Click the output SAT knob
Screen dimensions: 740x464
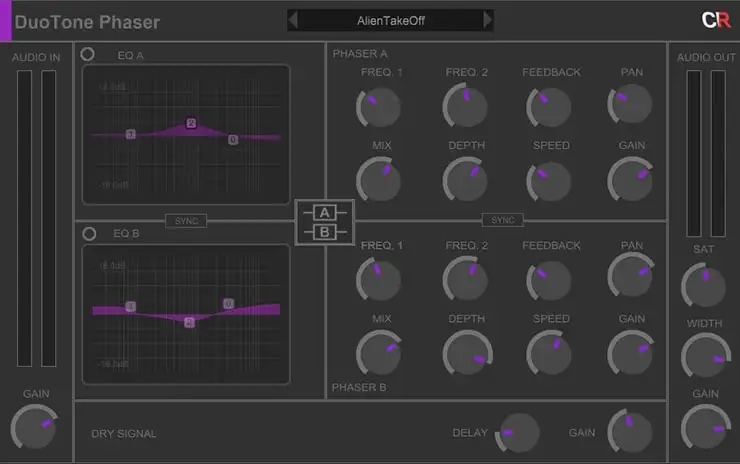point(703,286)
